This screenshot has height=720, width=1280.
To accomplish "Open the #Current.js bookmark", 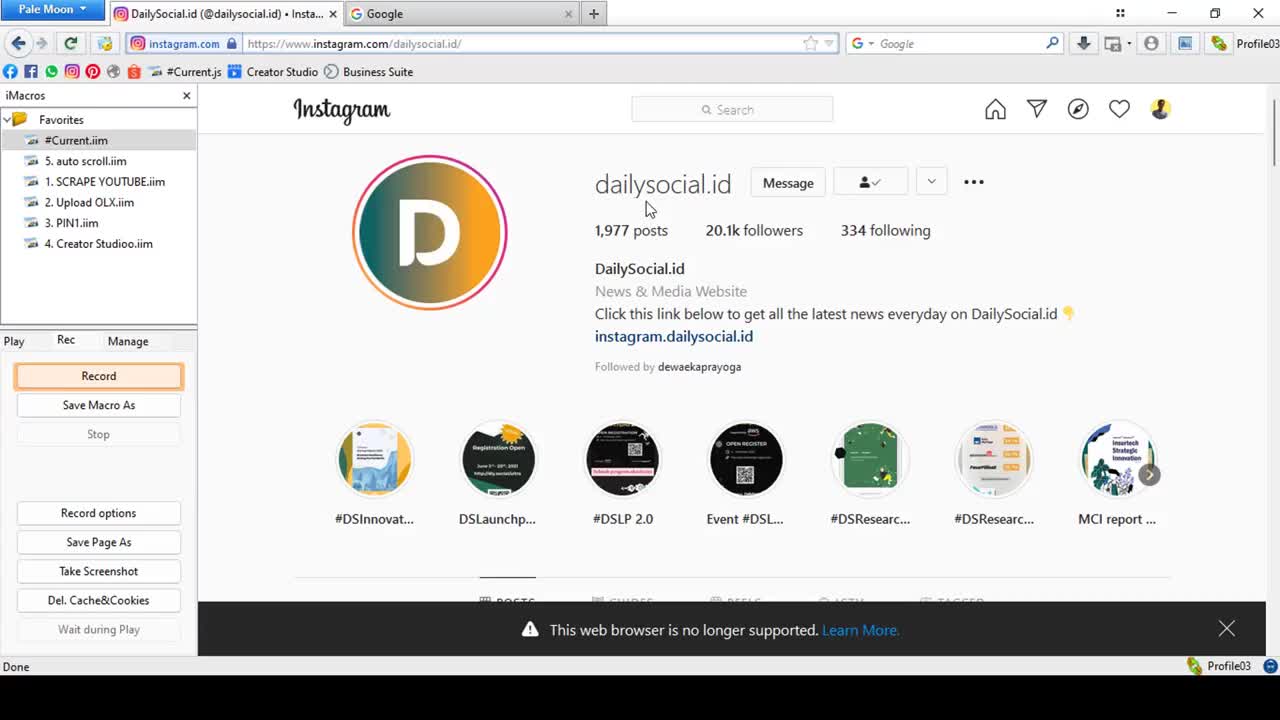I will (x=185, y=71).
